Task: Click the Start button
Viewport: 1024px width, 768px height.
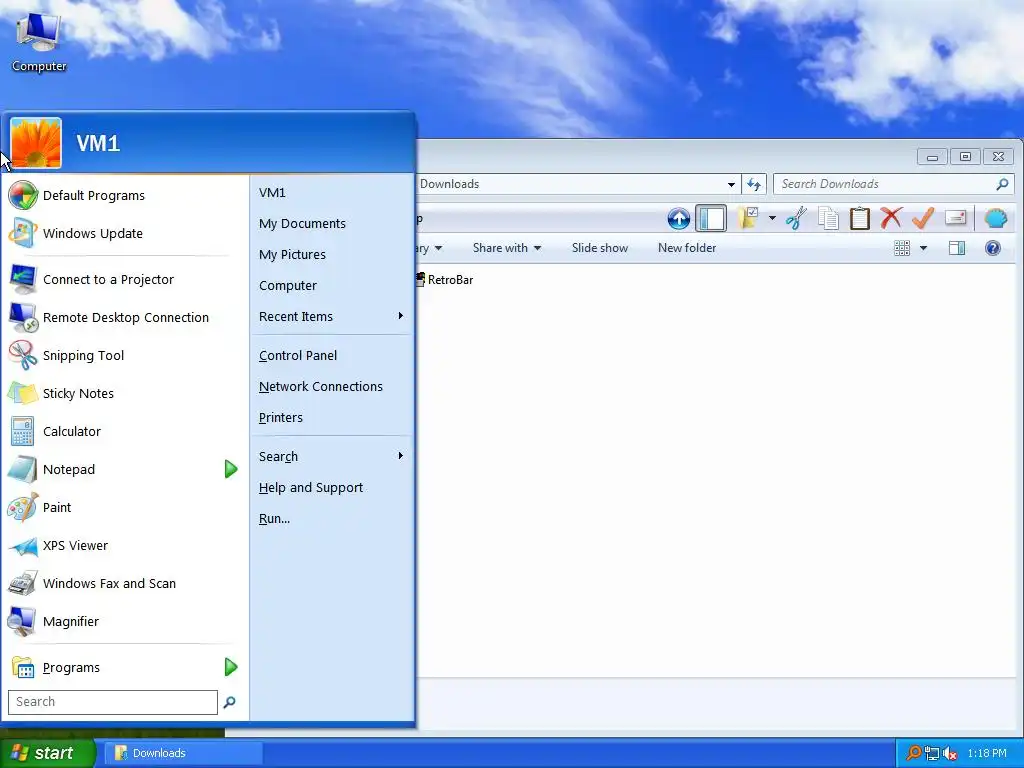Action: click(47, 753)
